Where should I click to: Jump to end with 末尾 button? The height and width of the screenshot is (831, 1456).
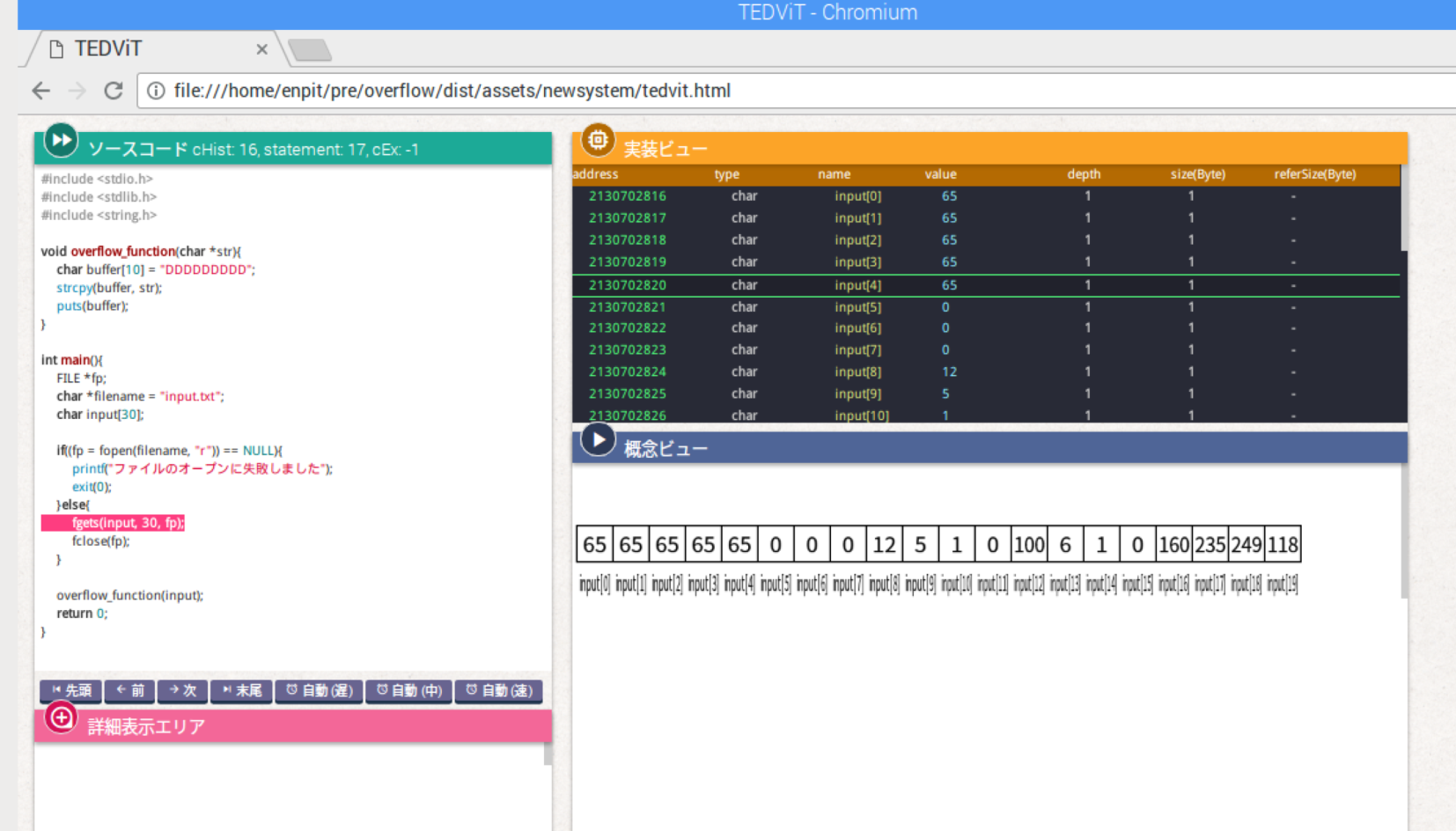point(242,691)
